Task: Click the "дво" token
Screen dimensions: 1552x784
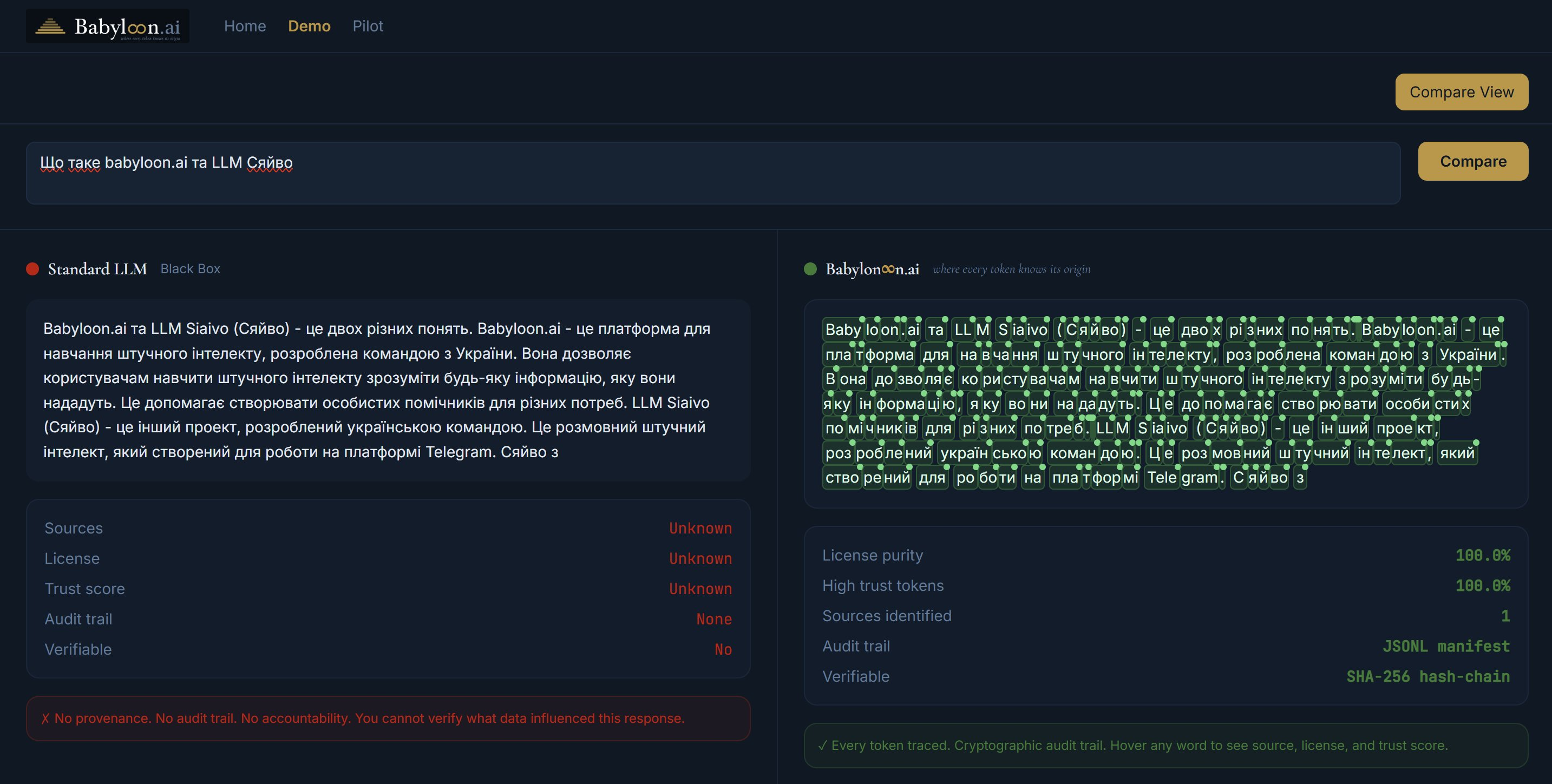Action: click(x=1195, y=330)
